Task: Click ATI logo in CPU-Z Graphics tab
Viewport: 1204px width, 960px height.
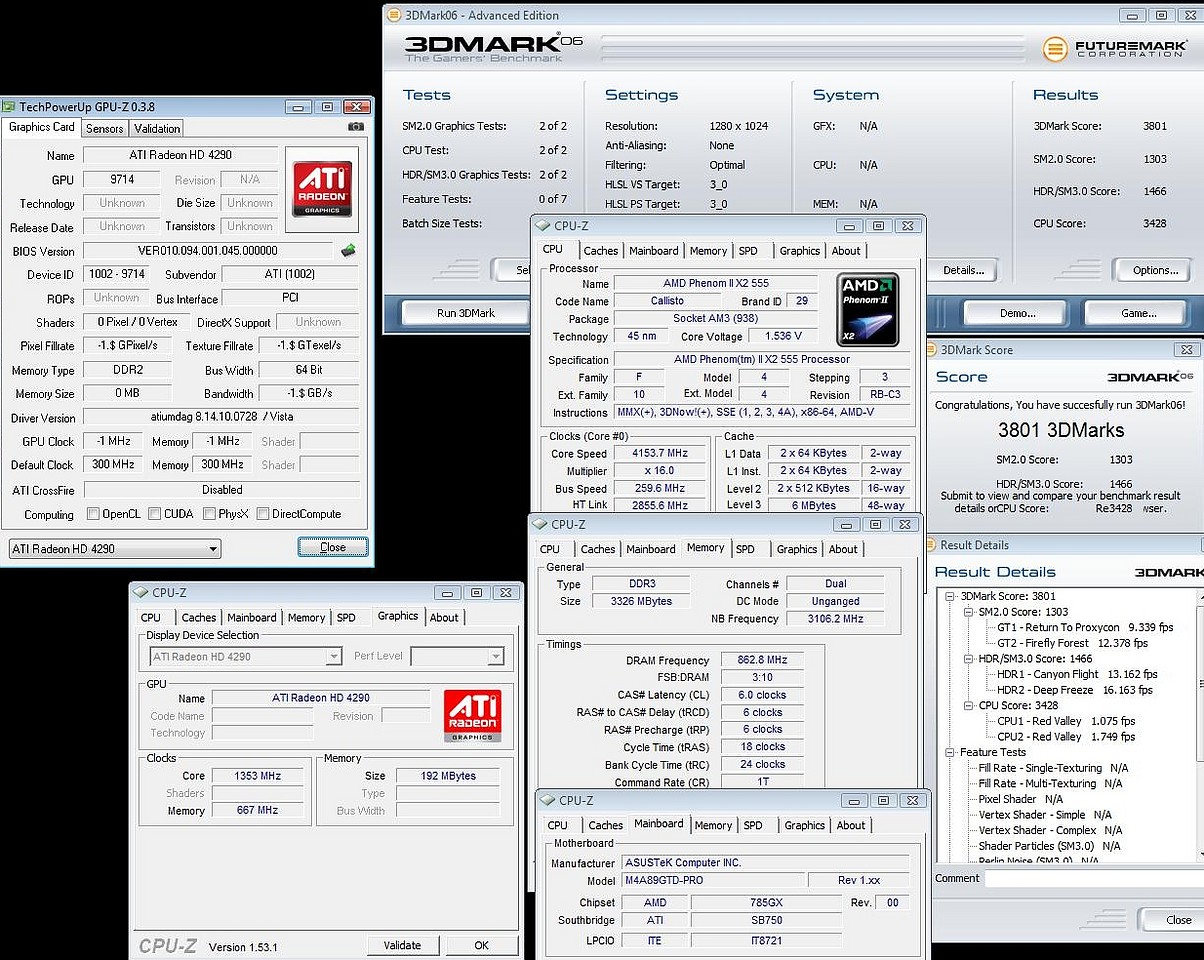Action: tap(472, 716)
